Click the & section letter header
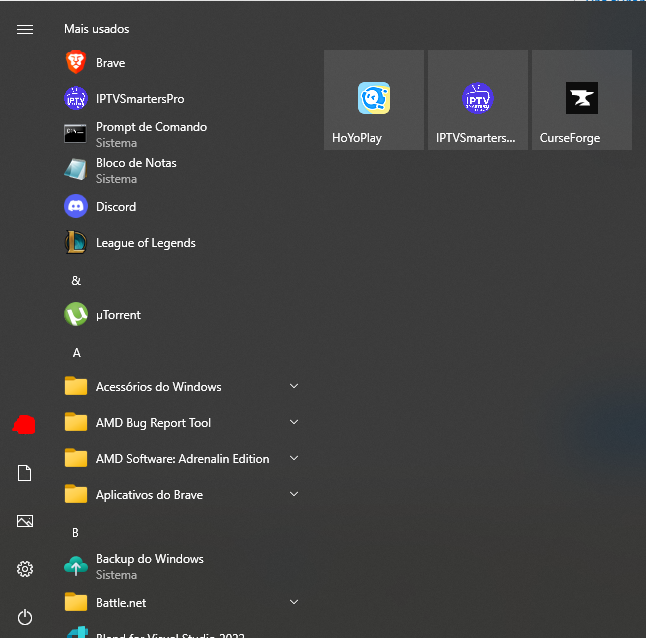646x638 pixels. tap(76, 280)
